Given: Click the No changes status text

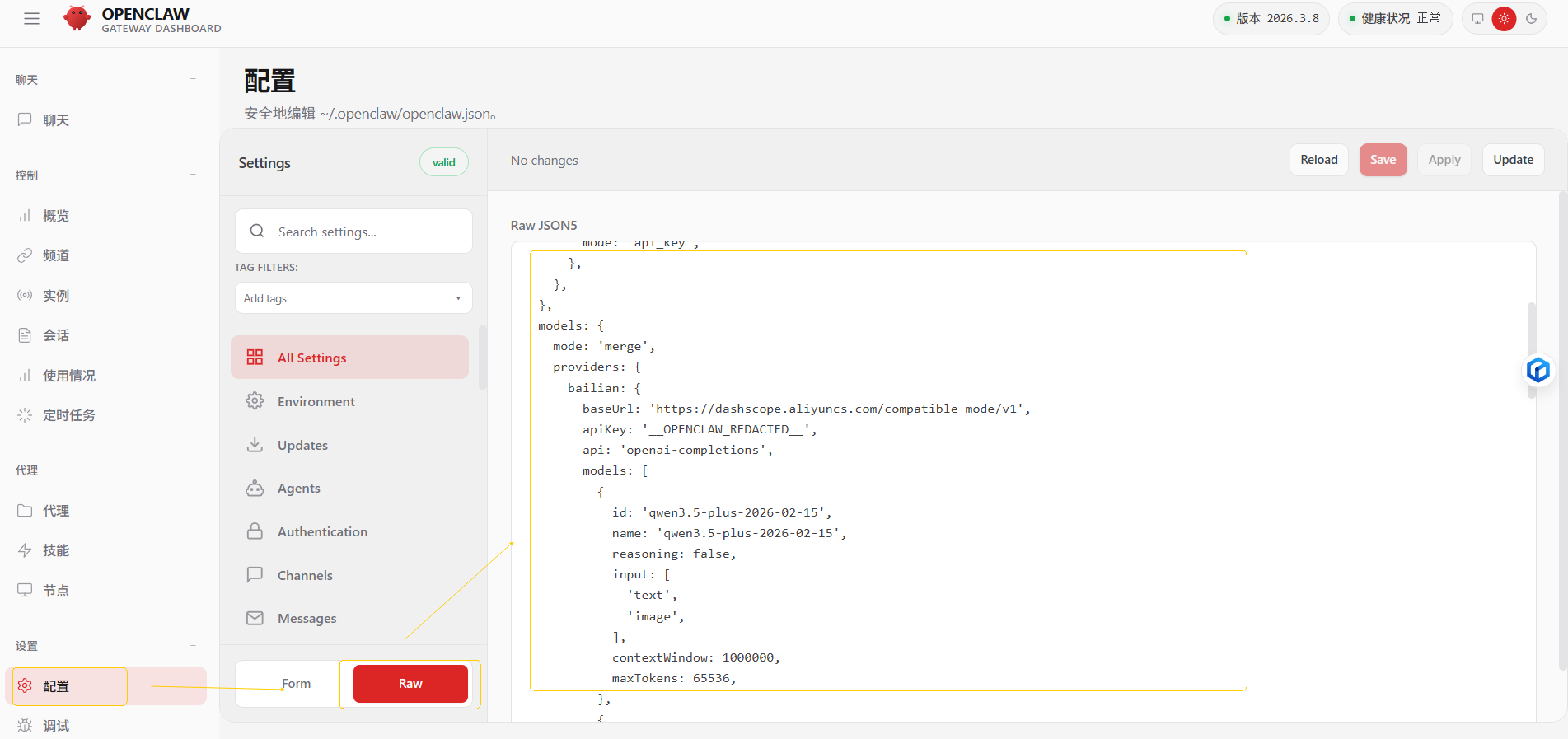Looking at the screenshot, I should point(544,160).
